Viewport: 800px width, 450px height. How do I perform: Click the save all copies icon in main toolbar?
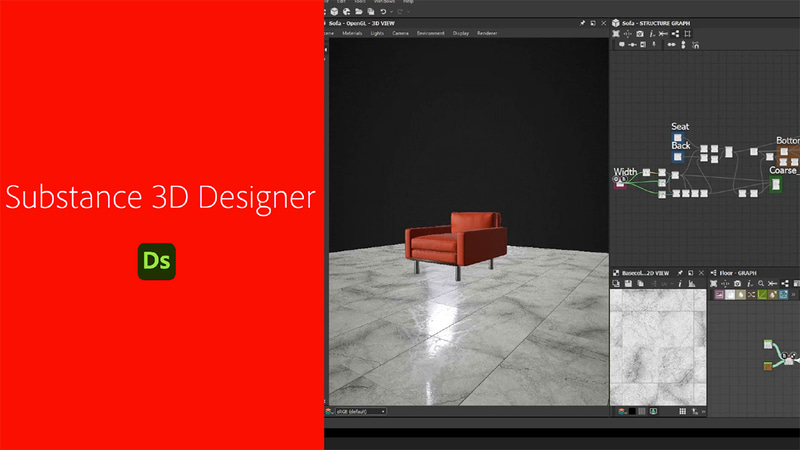[x=371, y=11]
